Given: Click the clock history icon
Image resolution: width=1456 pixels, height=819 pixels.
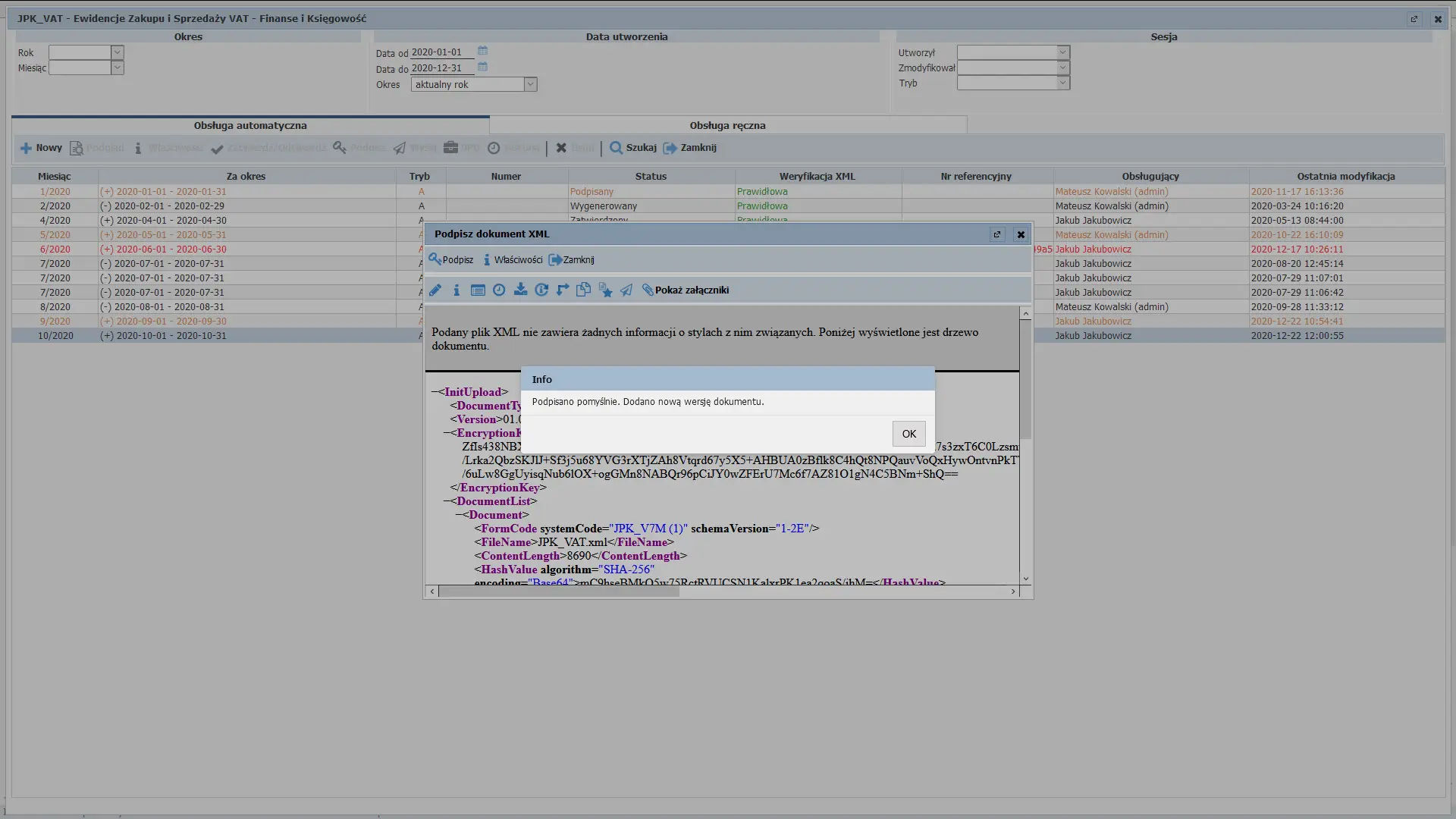Looking at the screenshot, I should 499,290.
